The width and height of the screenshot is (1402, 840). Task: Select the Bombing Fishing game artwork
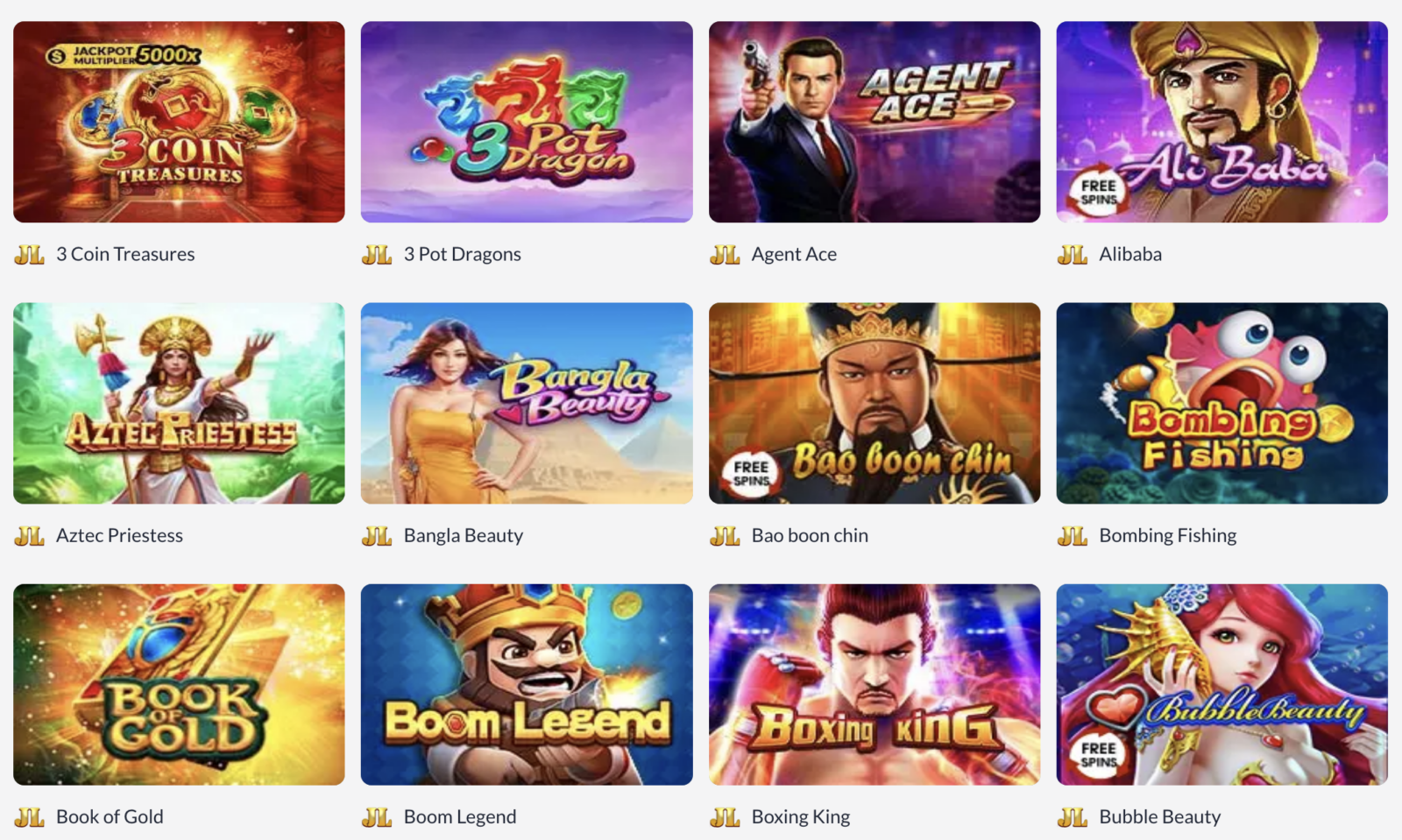(x=1222, y=403)
